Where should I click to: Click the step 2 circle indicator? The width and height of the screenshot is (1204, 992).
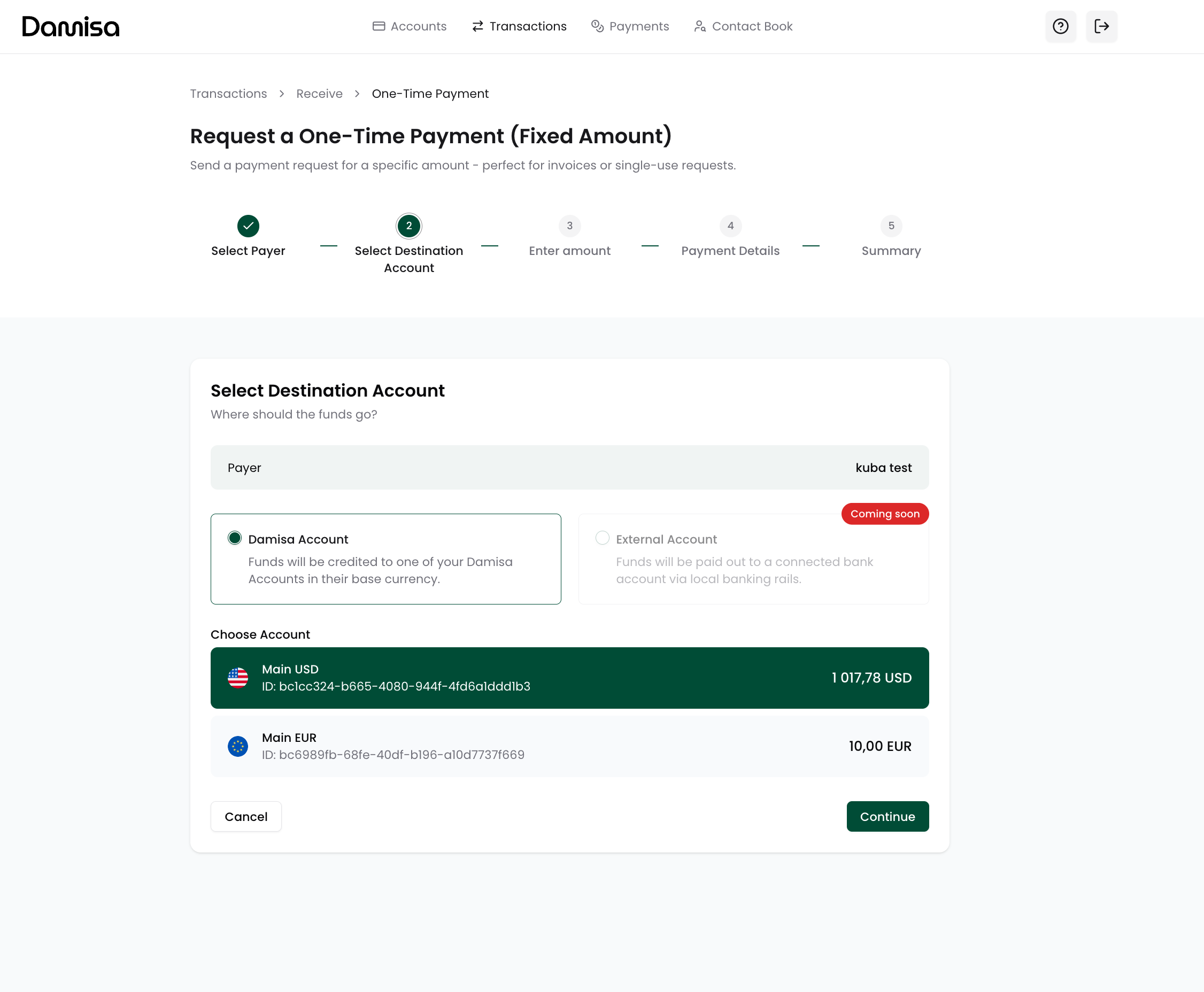point(408,226)
